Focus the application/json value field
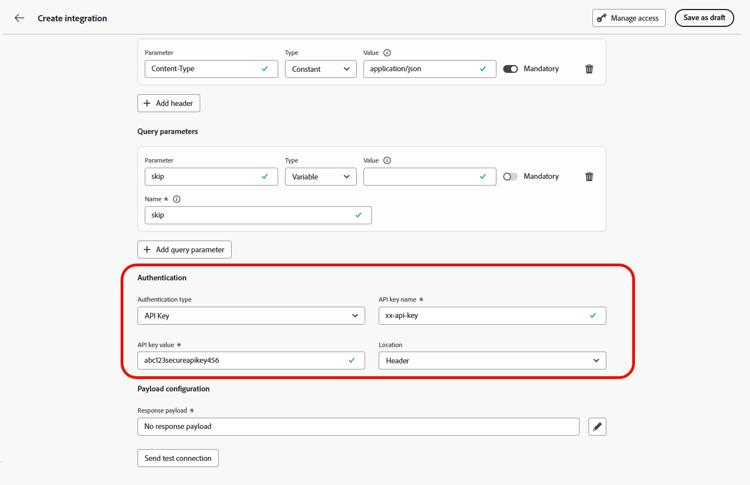Image resolution: width=750 pixels, height=485 pixels. coord(430,69)
